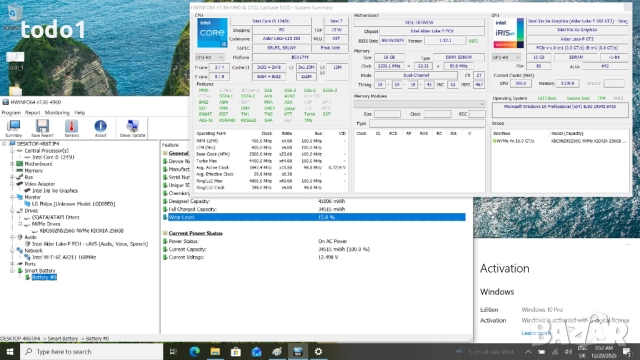Select the Bus tree node
This screenshot has width=640, height=360.
pyautogui.click(x=29, y=177)
